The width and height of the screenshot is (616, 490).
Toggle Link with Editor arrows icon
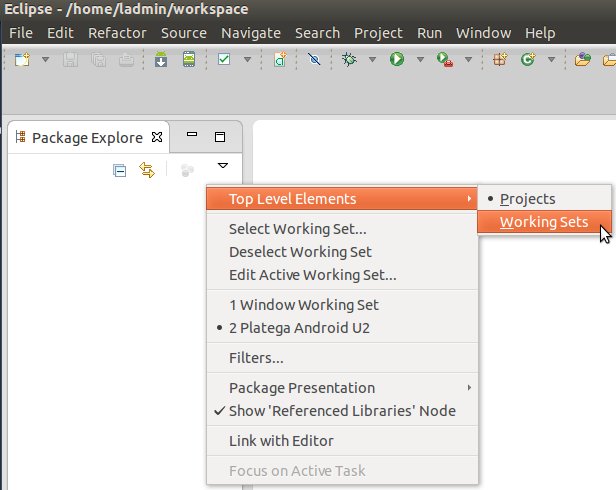(147, 170)
